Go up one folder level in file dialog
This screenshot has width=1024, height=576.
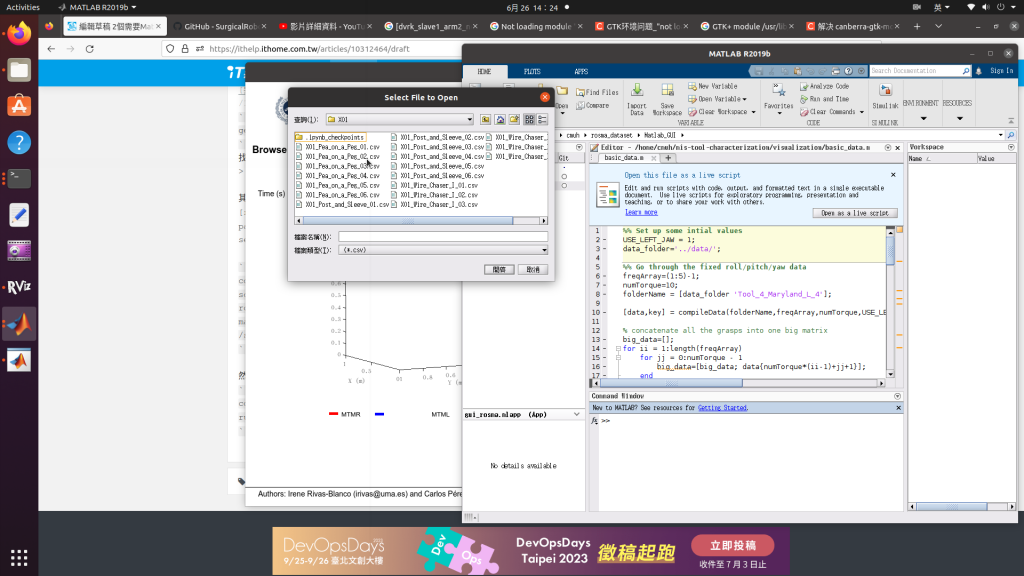(485, 120)
